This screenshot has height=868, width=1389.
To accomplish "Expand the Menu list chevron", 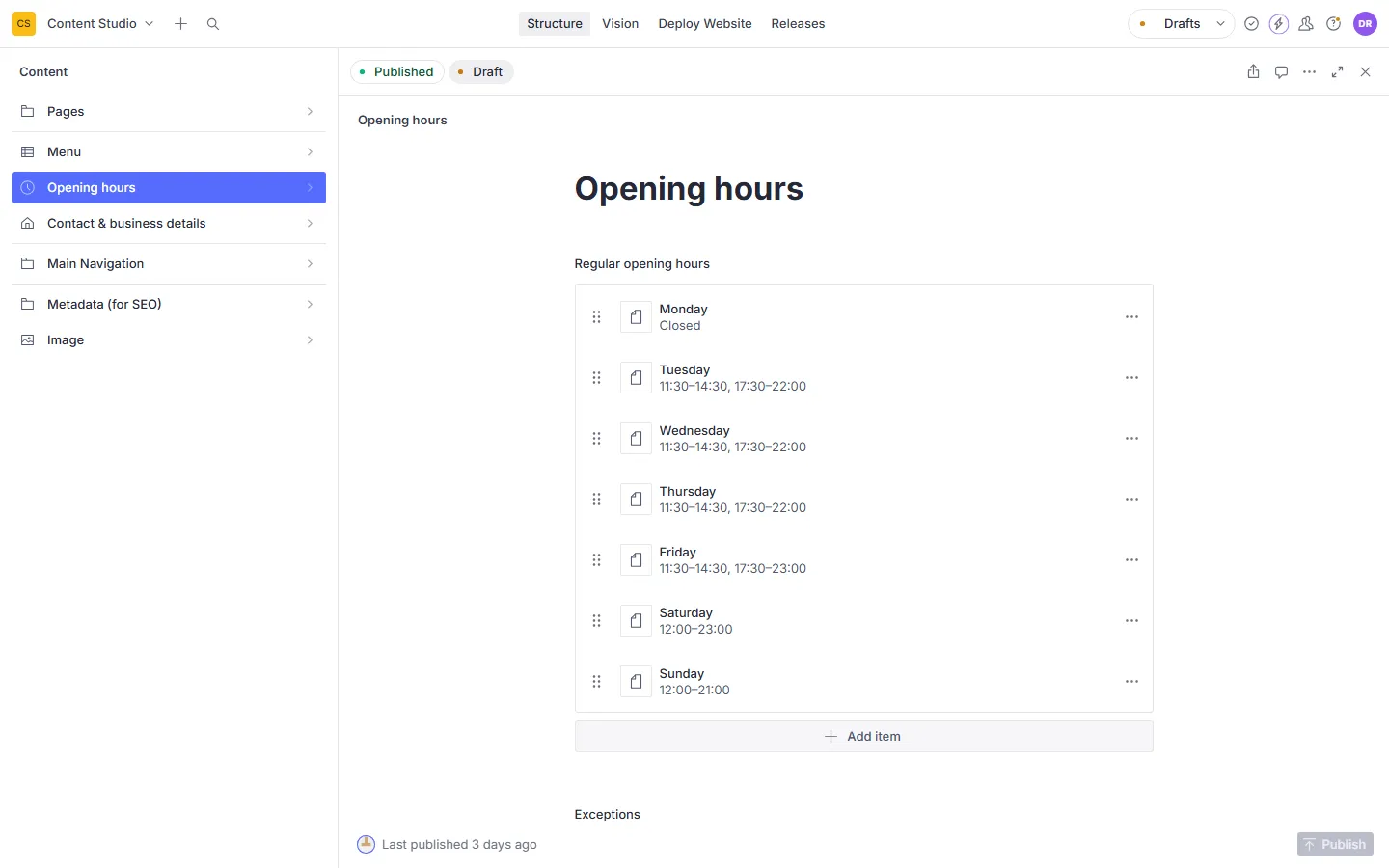I will 310,152.
